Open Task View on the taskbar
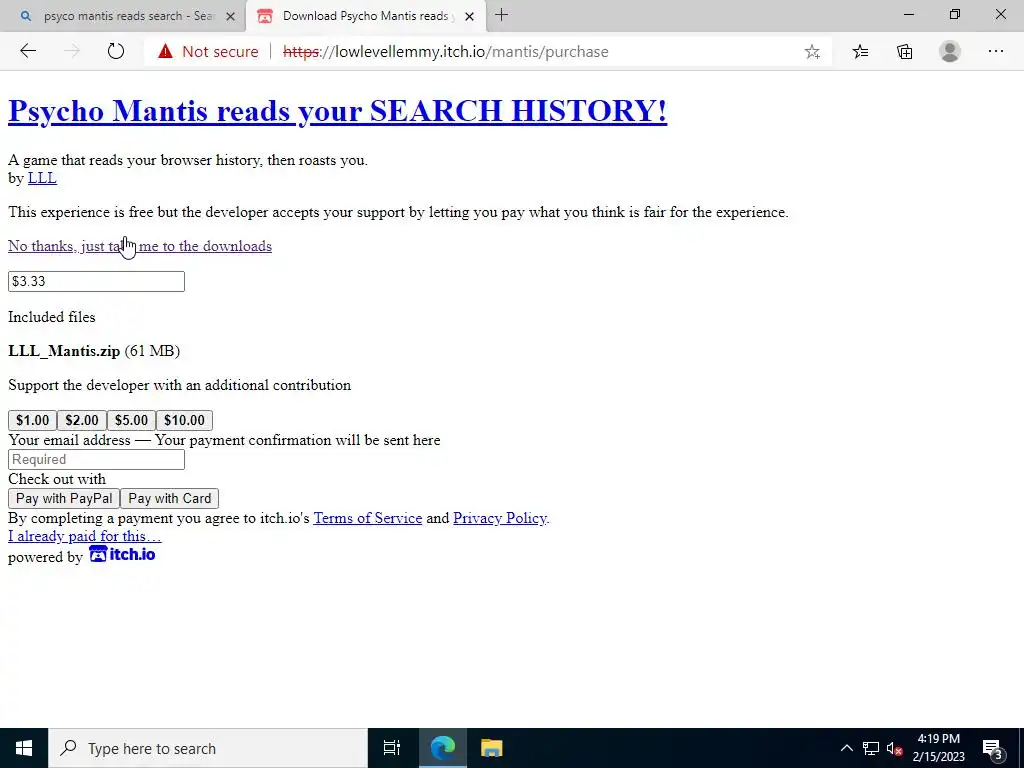1024x768 pixels. click(x=392, y=748)
